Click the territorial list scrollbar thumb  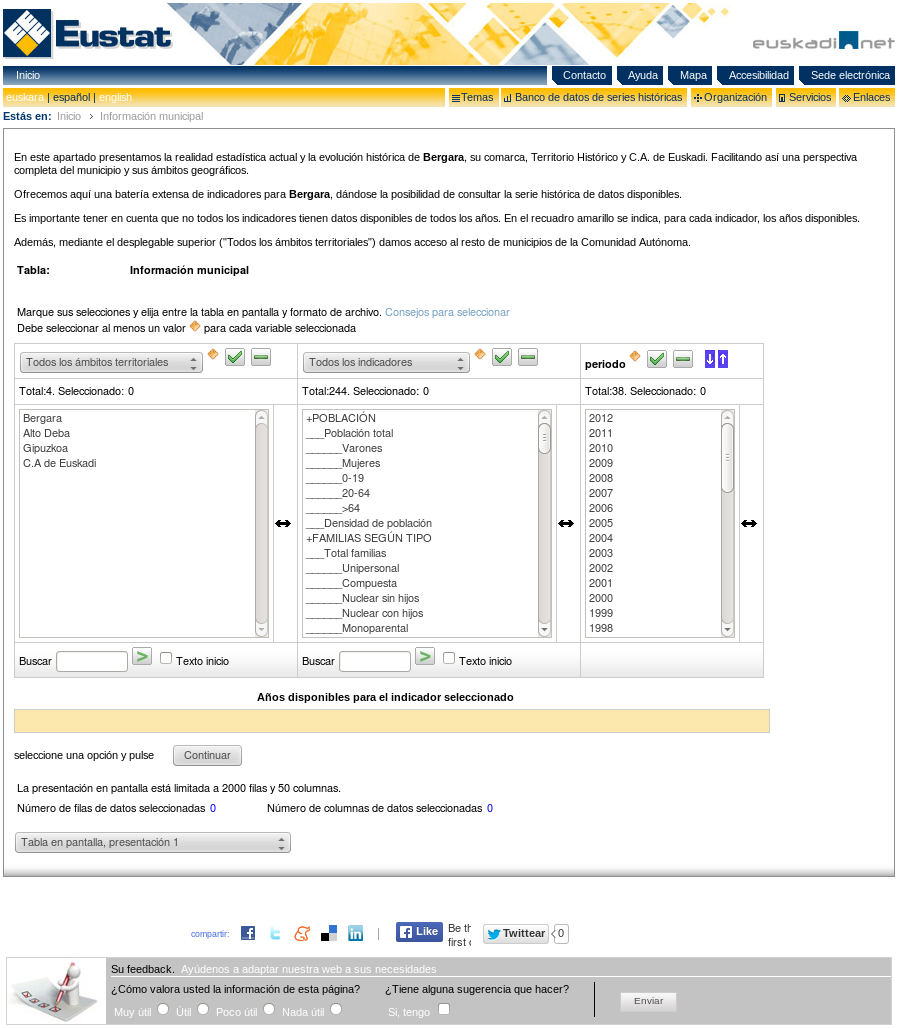262,523
